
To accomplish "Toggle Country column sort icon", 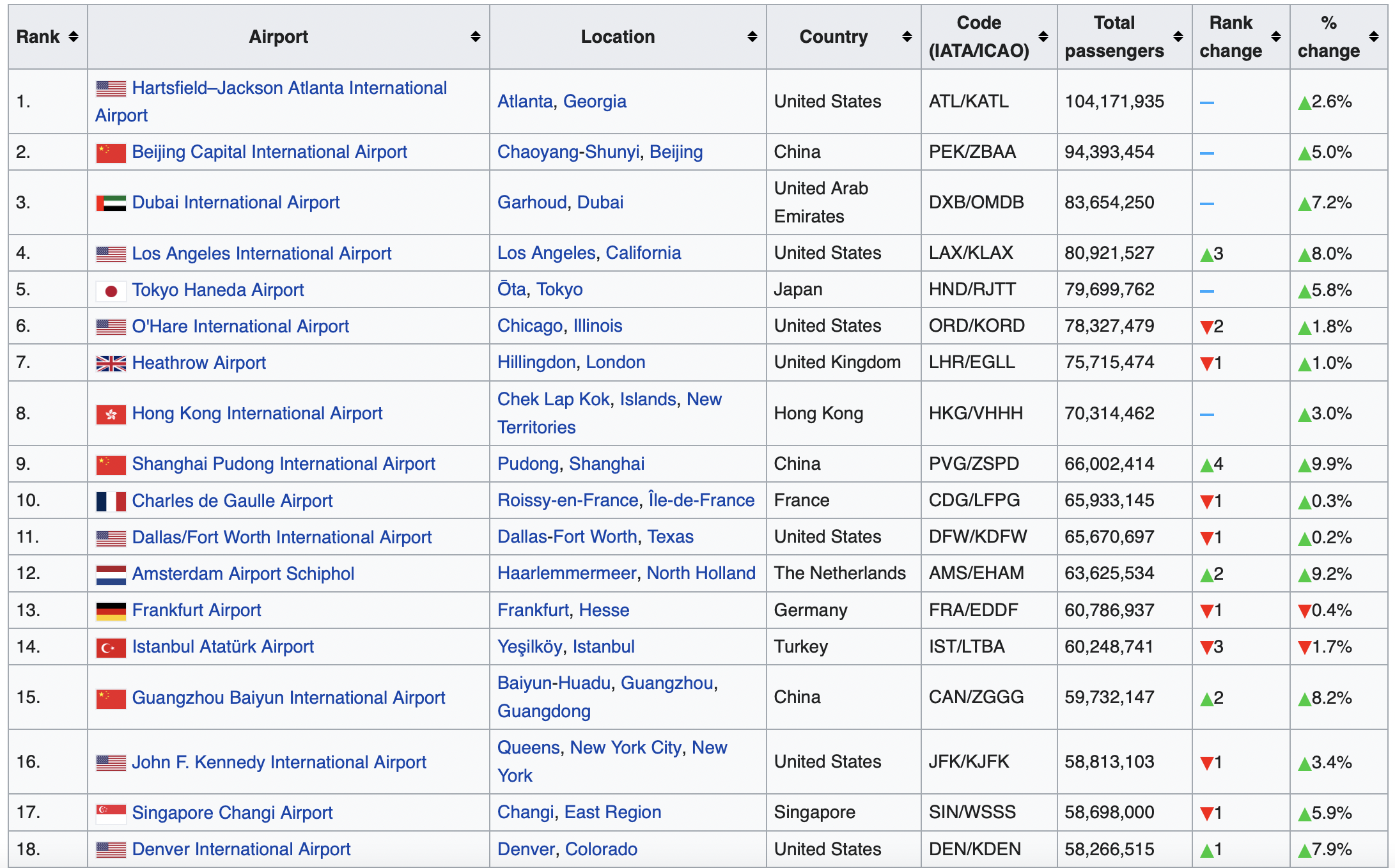I will pos(907,37).
